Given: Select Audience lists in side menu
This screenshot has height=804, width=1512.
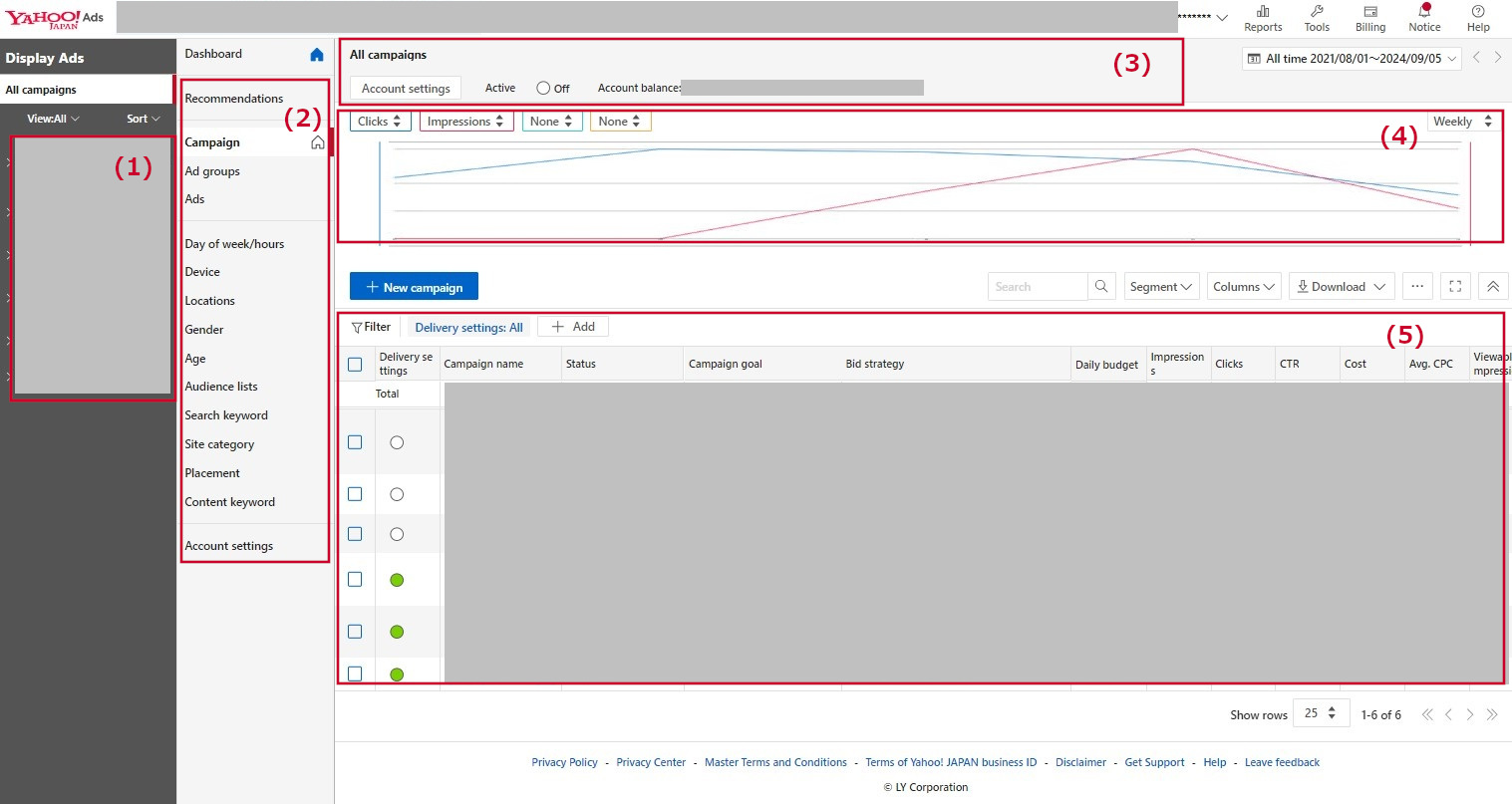Looking at the screenshot, I should (221, 387).
